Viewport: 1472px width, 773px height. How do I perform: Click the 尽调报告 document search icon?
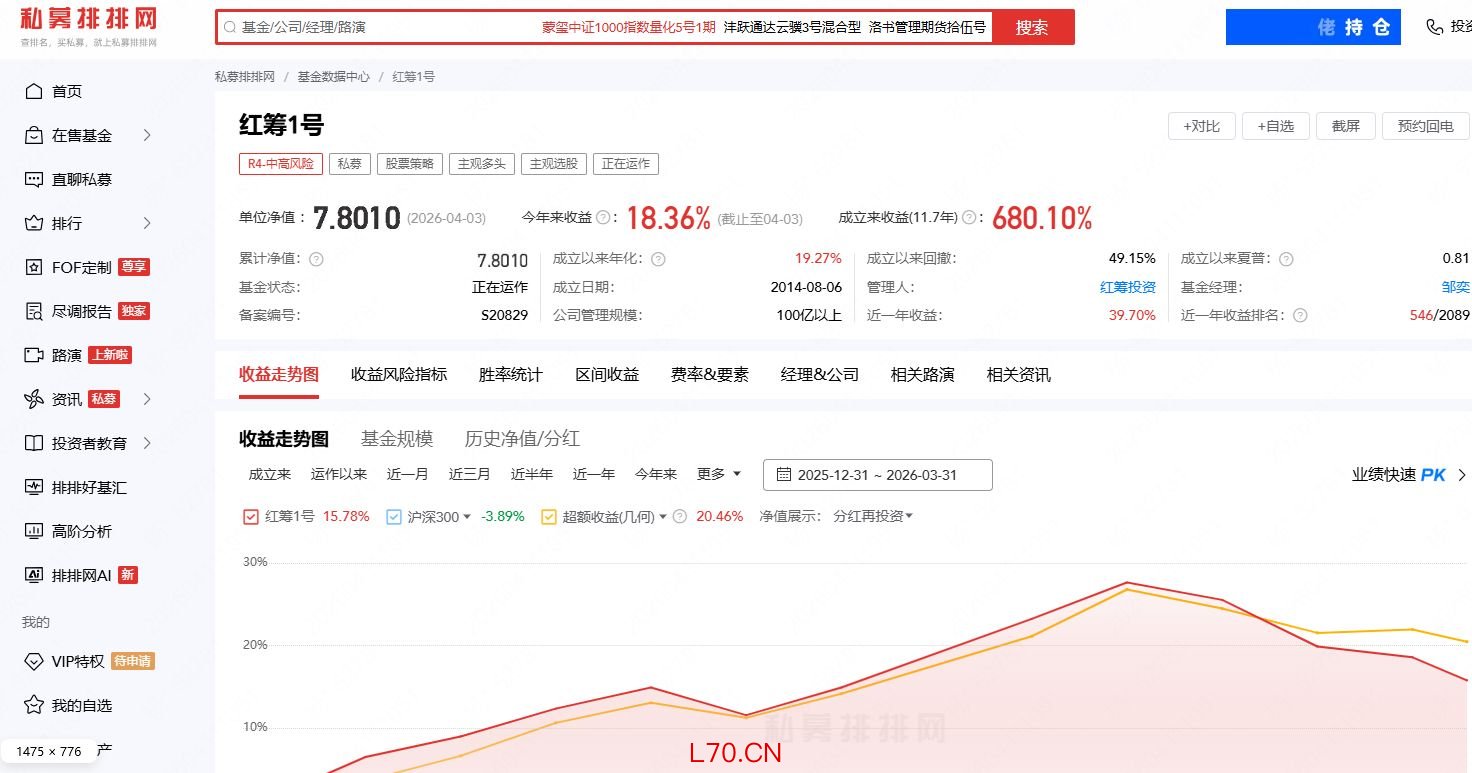(34, 311)
